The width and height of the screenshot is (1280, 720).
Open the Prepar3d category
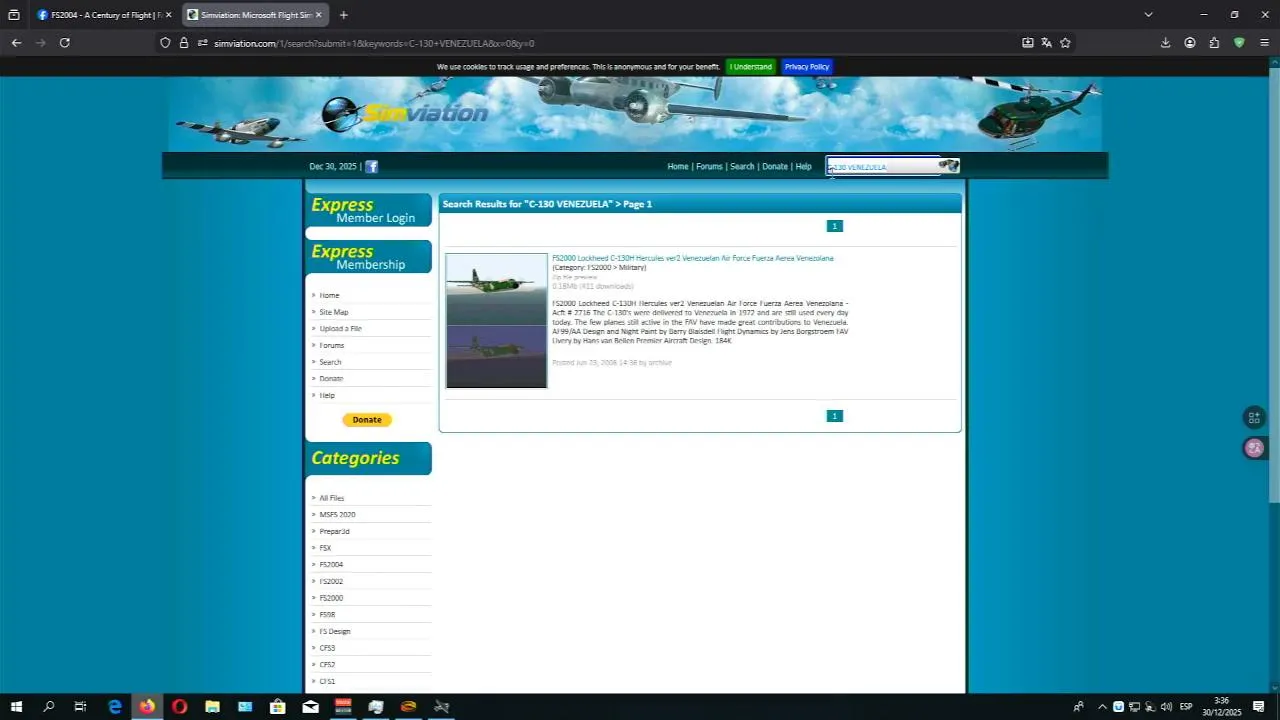coord(334,532)
